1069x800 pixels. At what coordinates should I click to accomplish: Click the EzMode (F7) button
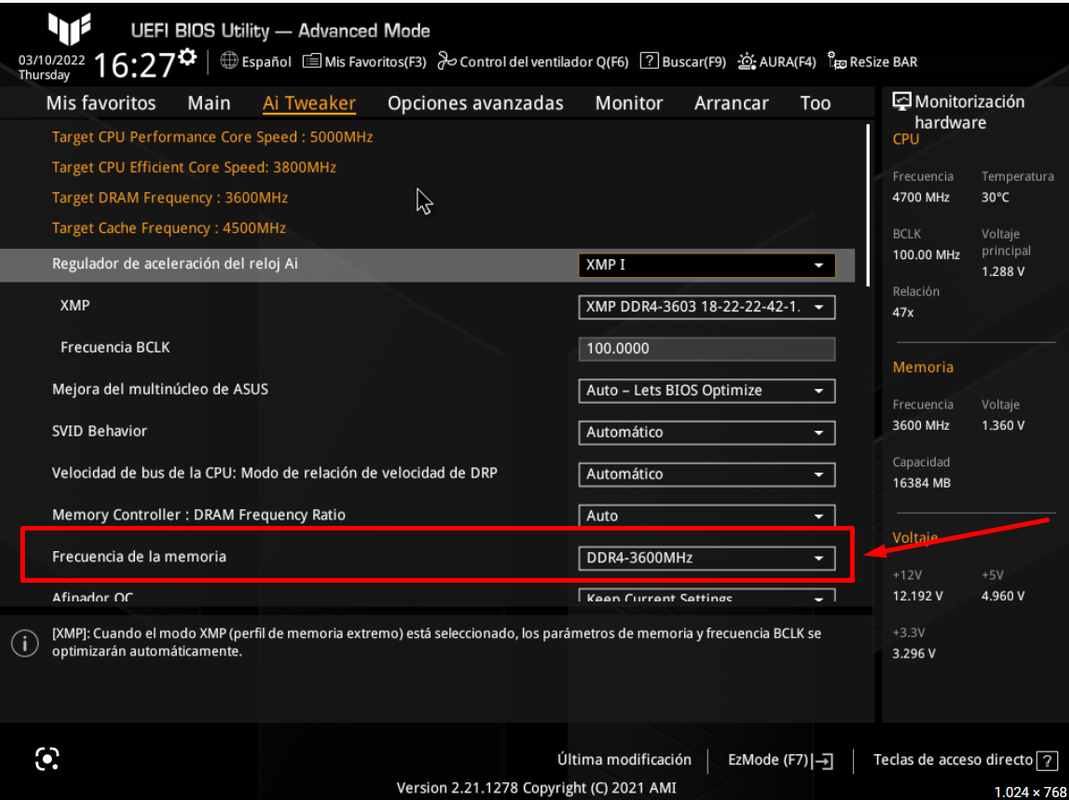(x=781, y=760)
